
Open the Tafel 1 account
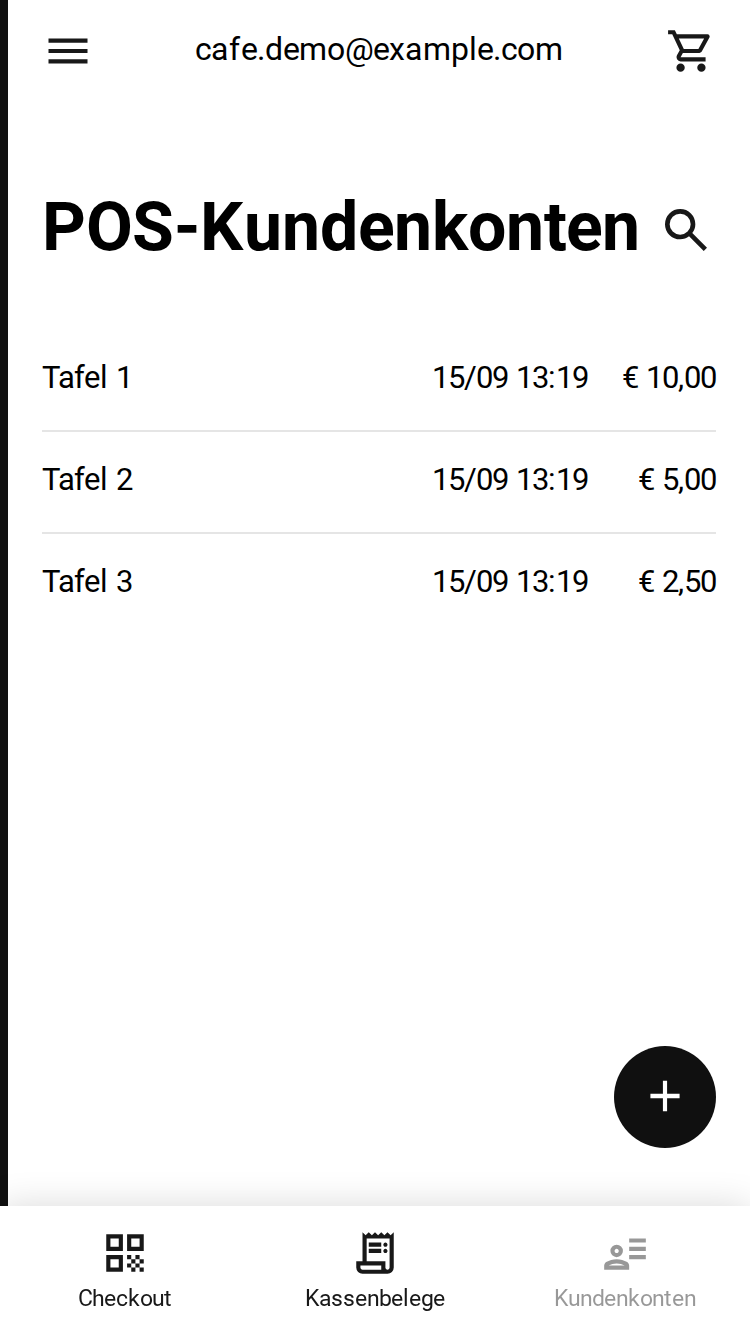[379, 378]
